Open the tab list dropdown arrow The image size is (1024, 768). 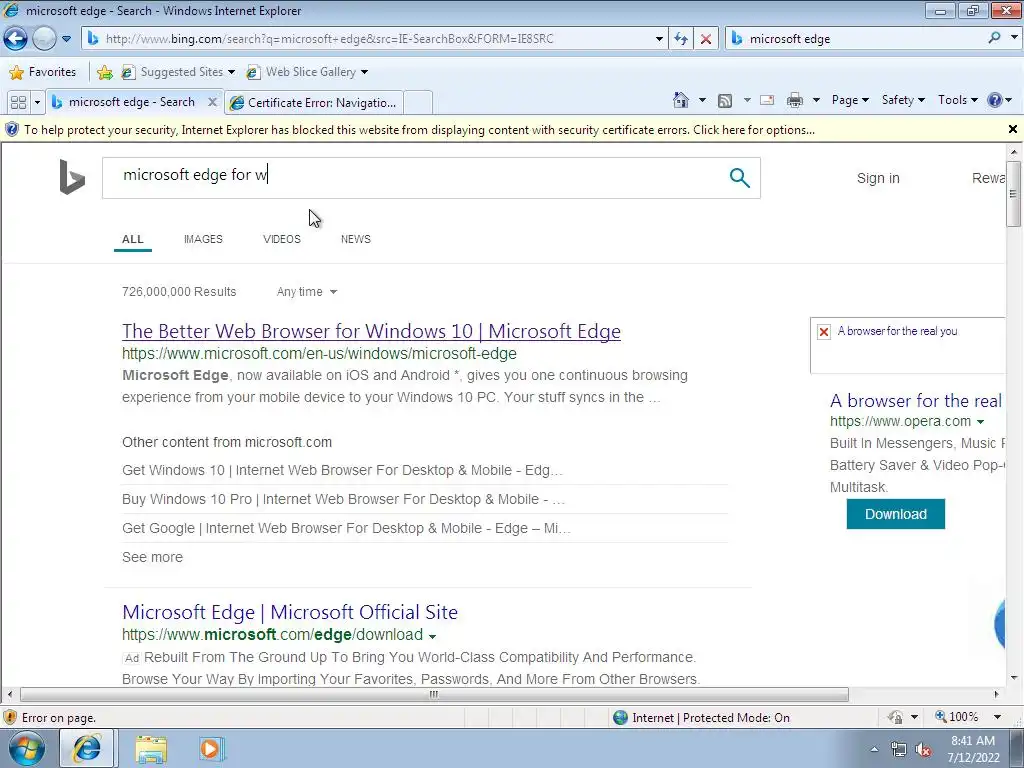point(37,103)
